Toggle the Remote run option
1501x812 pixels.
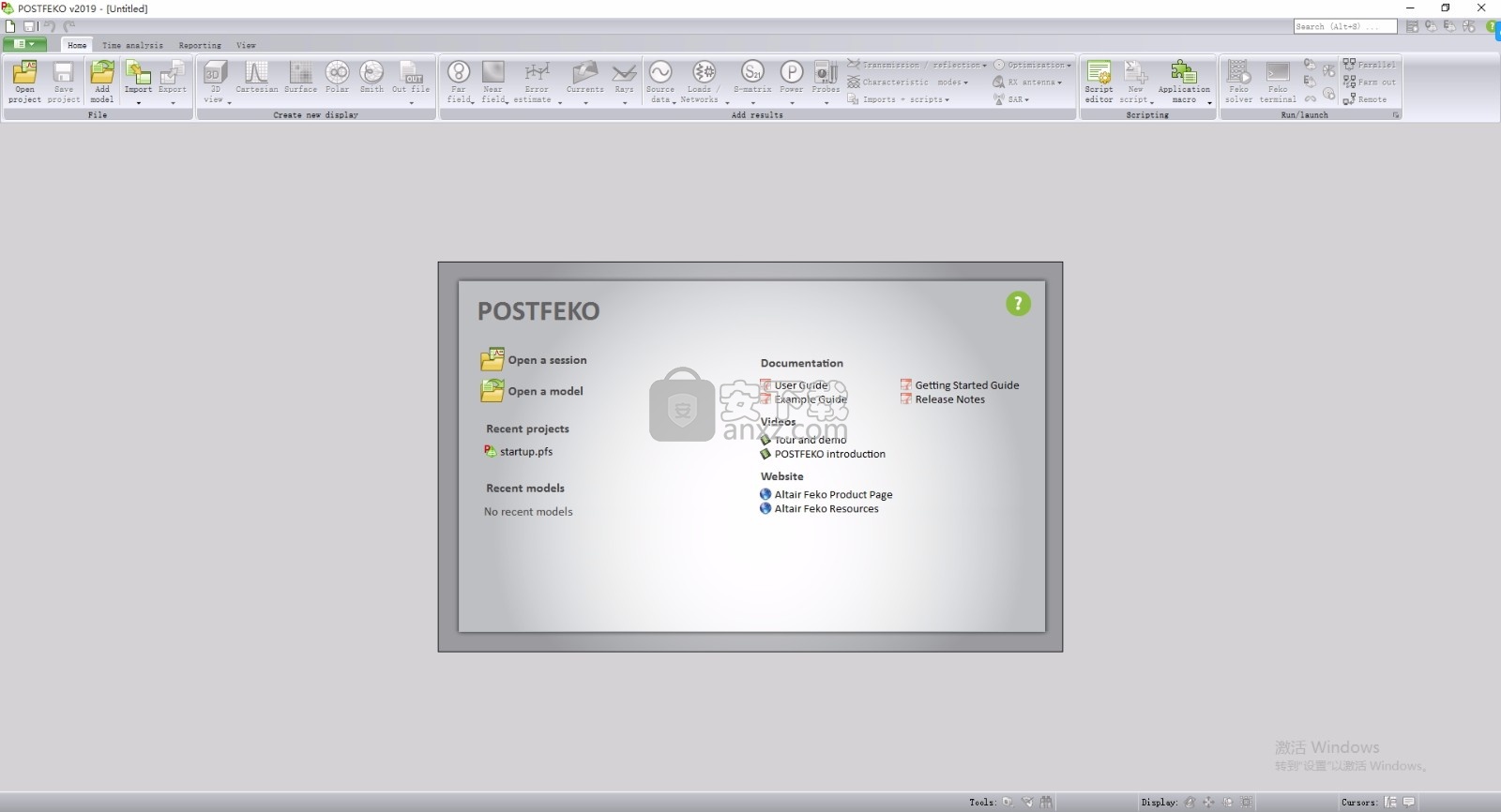1365,99
